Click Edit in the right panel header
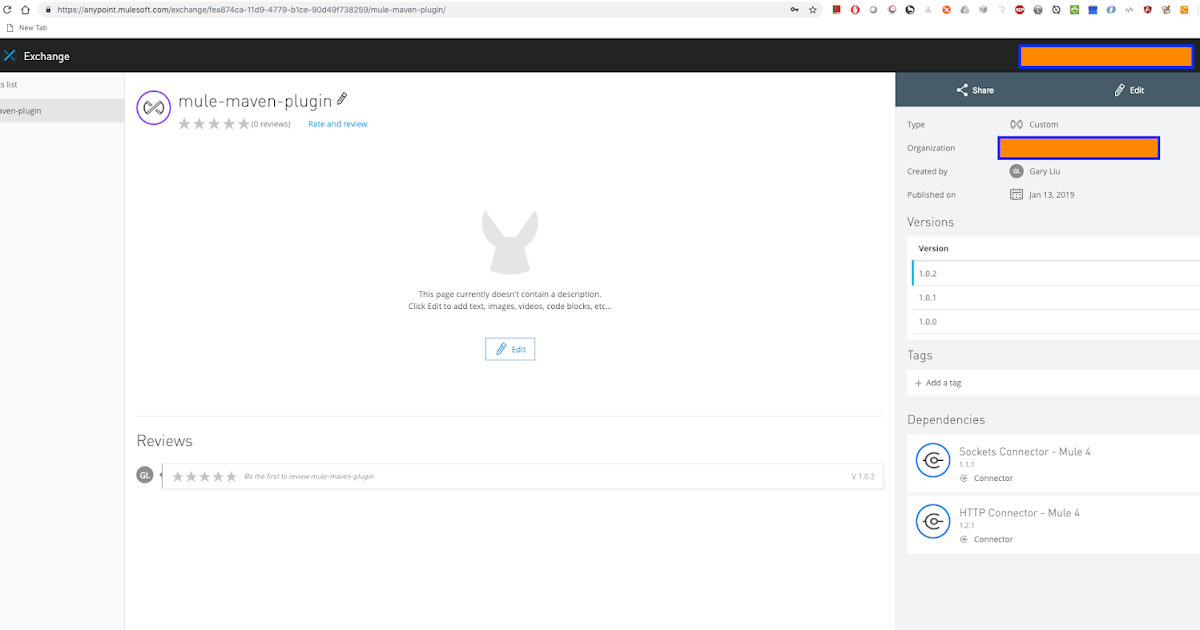Image resolution: width=1200 pixels, height=630 pixels. (1130, 90)
